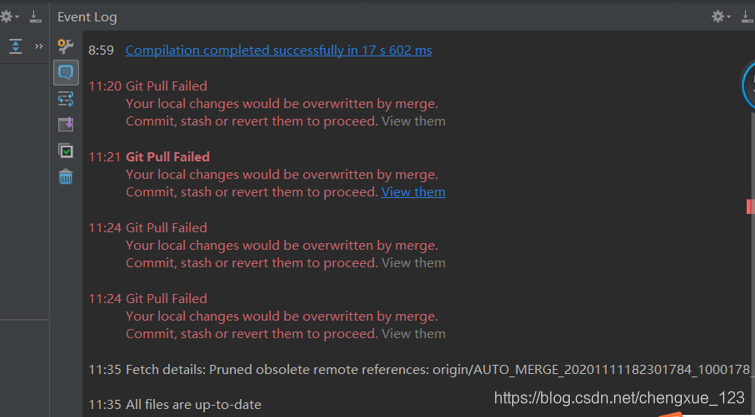
Task: Click the blue View them link at 11:21
Action: point(413,192)
